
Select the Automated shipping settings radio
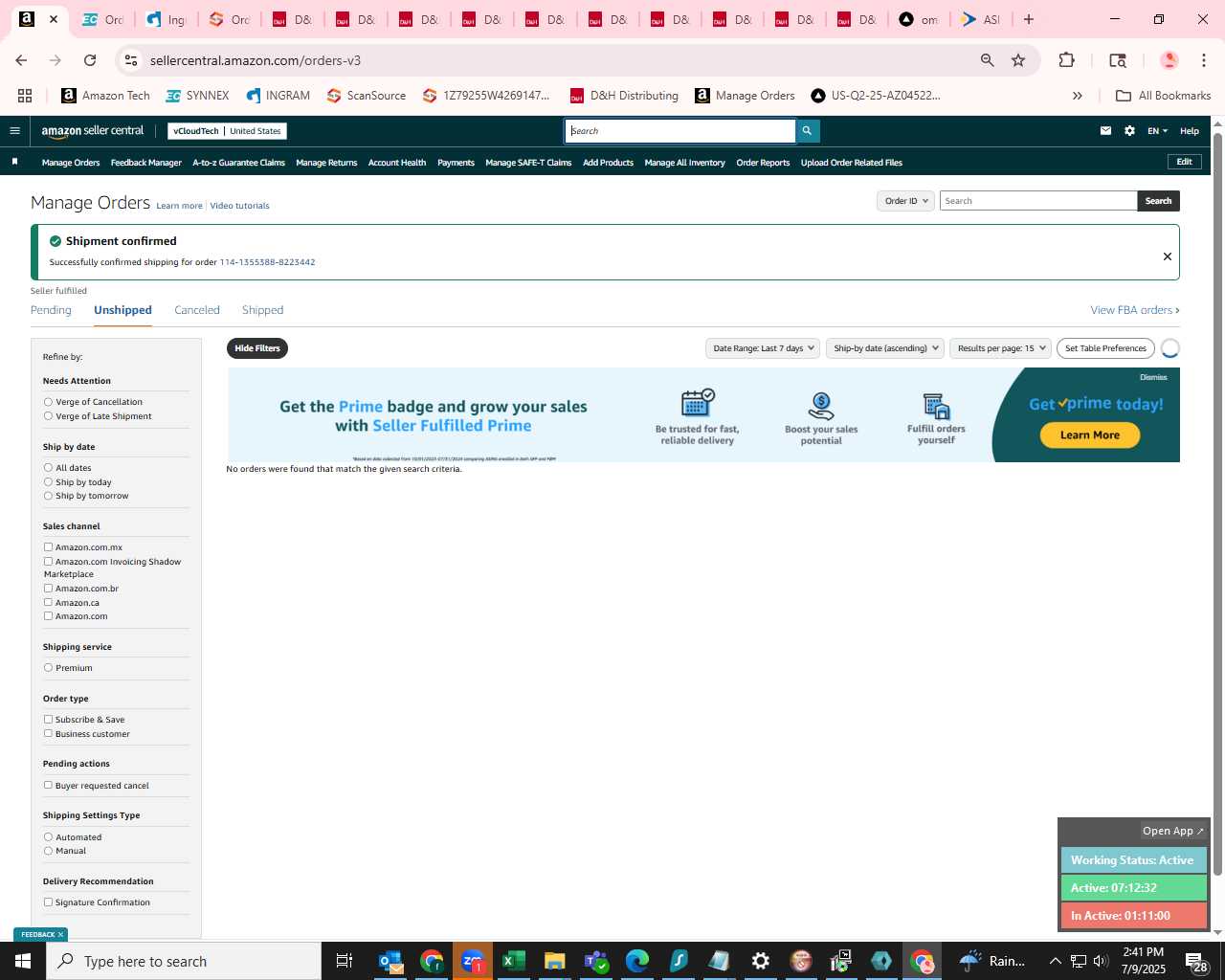tap(48, 837)
